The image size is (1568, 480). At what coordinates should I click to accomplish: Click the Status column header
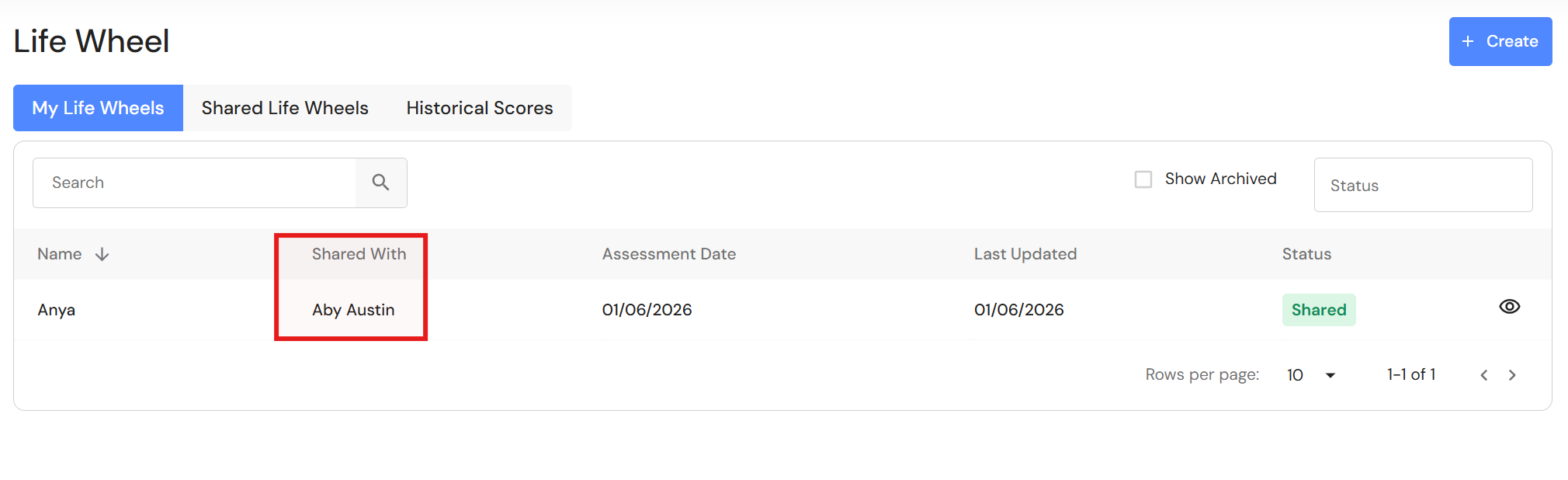(x=1306, y=254)
